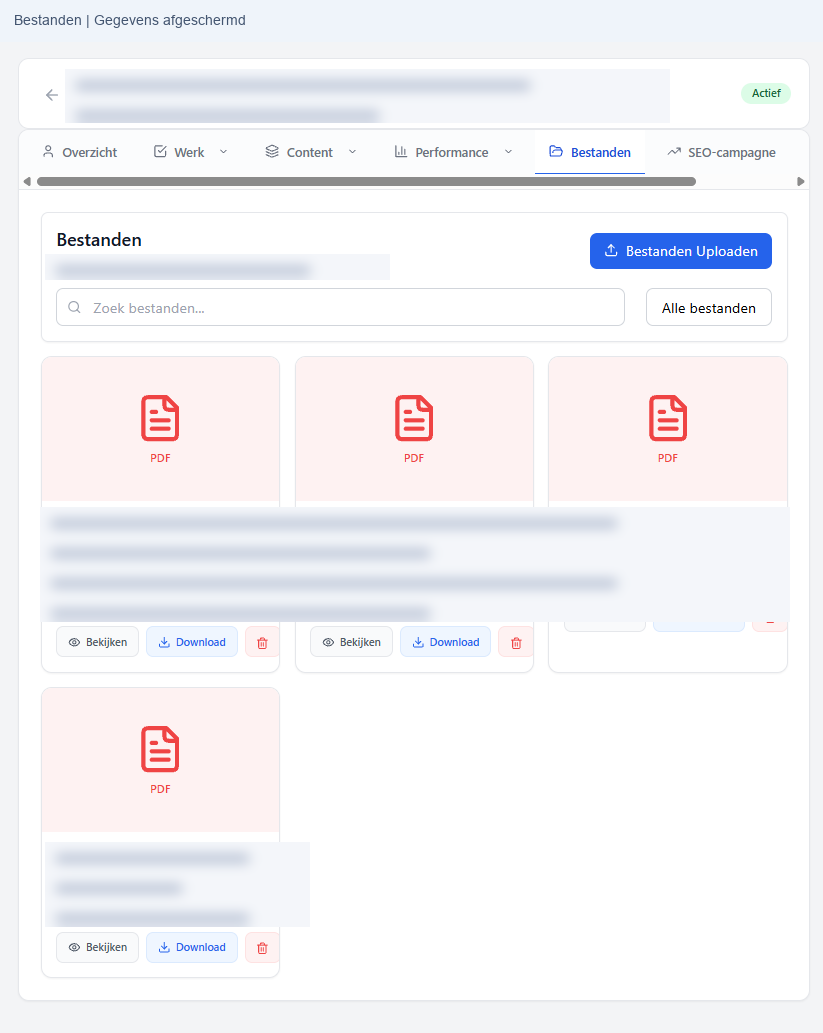Switch to the SEO-campagne tab
This screenshot has height=1033, width=823.
[x=721, y=152]
